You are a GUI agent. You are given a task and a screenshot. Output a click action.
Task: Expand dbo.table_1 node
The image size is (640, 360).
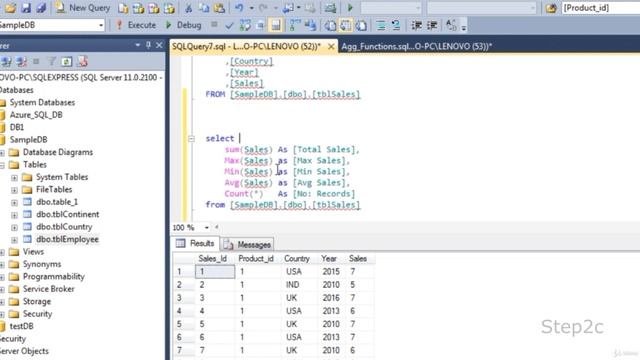point(14,202)
